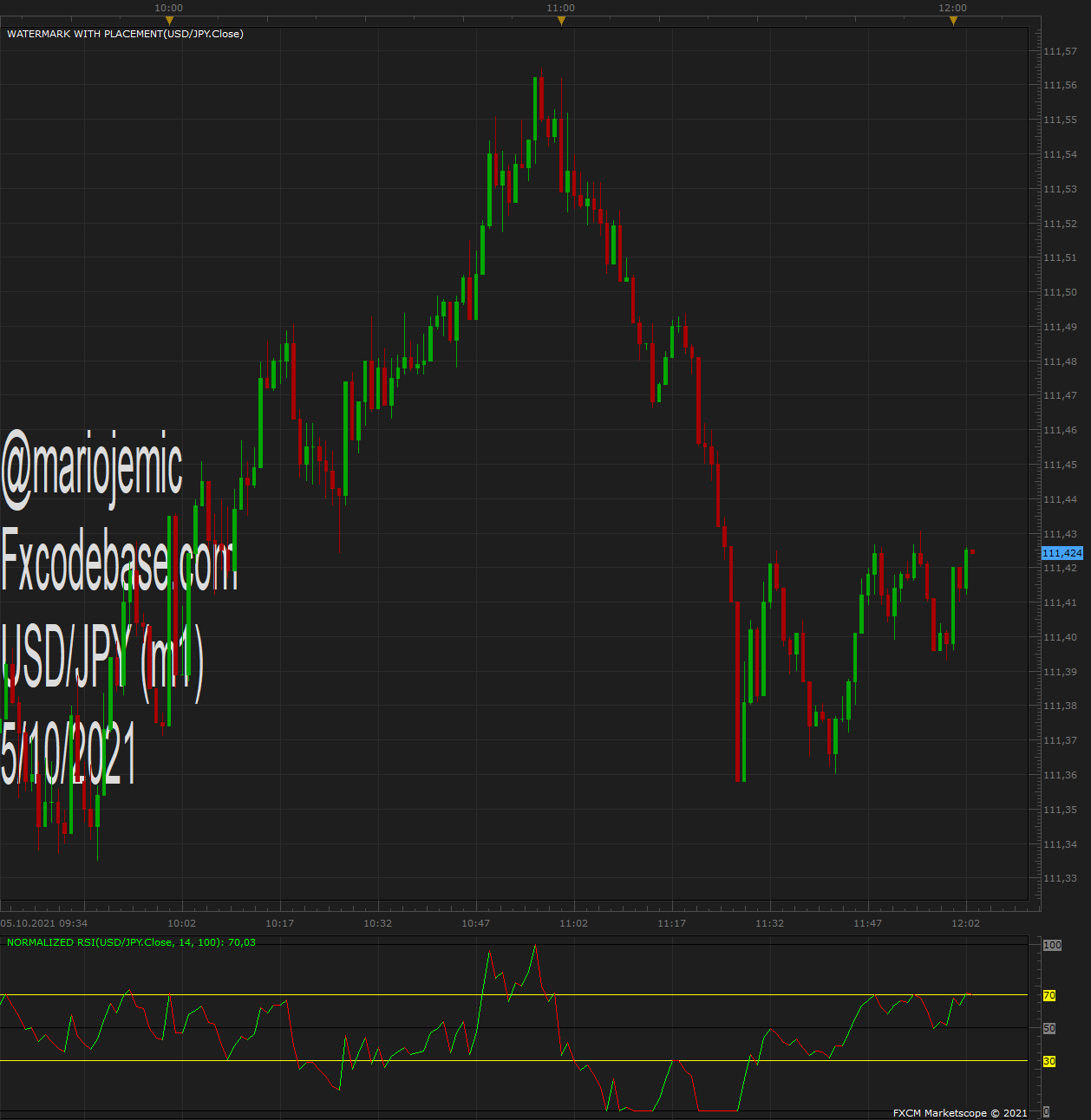Click the 11:02 time axis label

(574, 923)
